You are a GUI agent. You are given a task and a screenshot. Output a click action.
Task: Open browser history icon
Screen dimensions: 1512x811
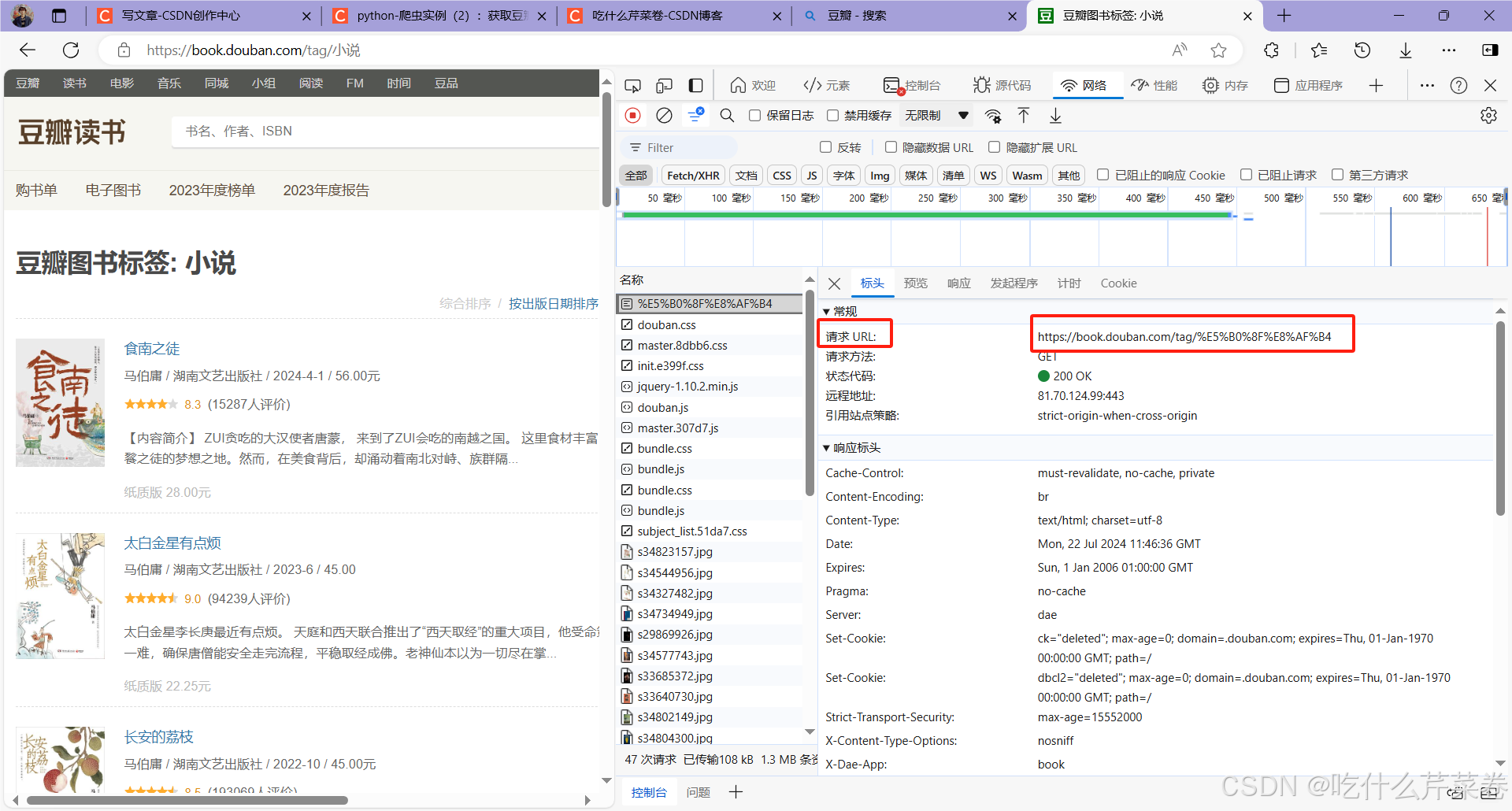tap(1362, 50)
